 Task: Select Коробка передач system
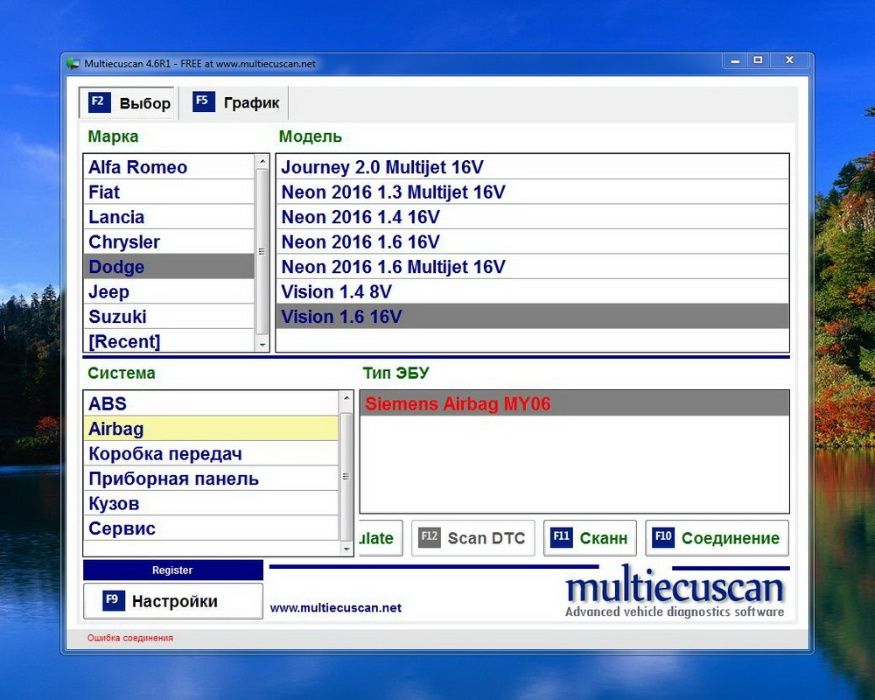211,454
